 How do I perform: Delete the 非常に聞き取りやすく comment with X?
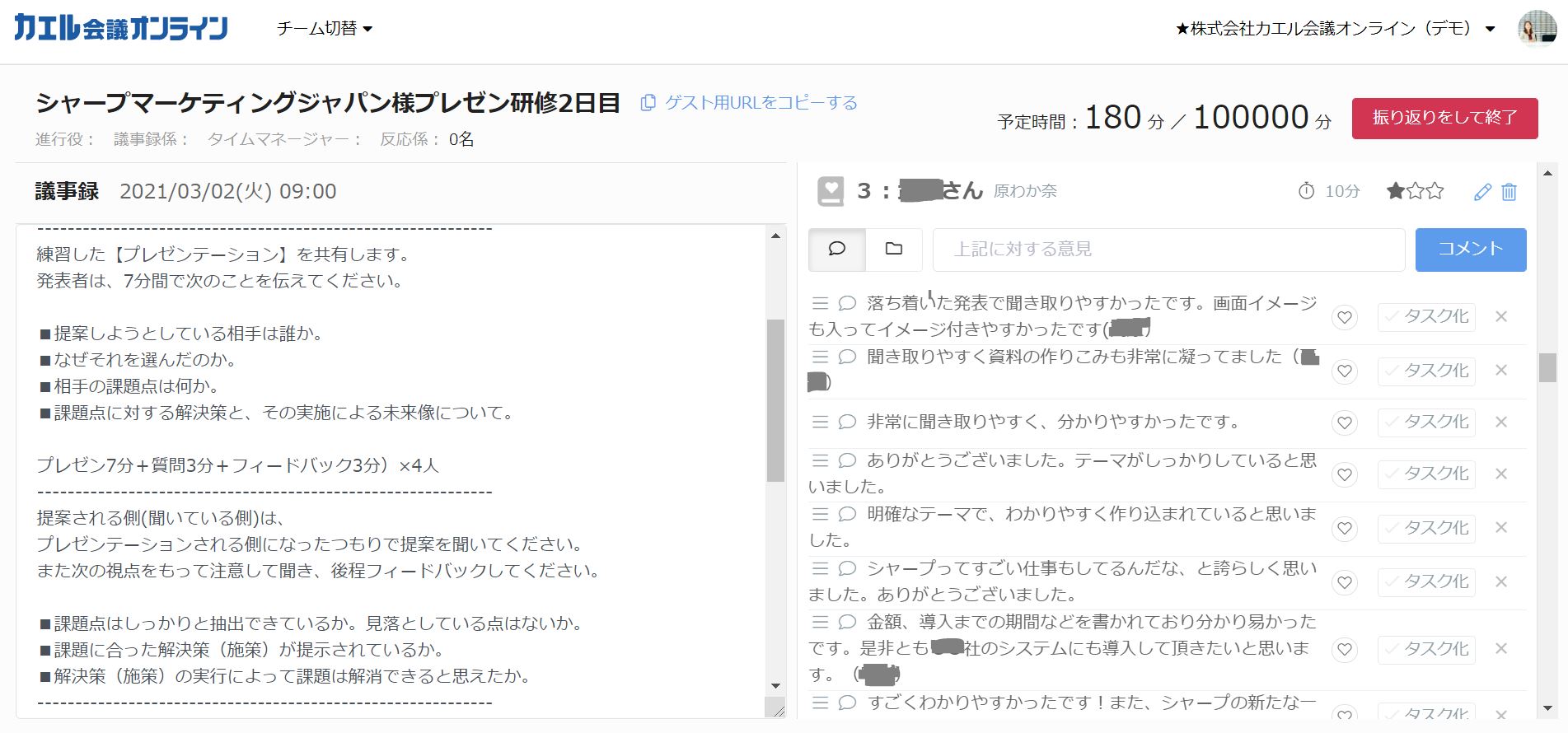point(1501,423)
